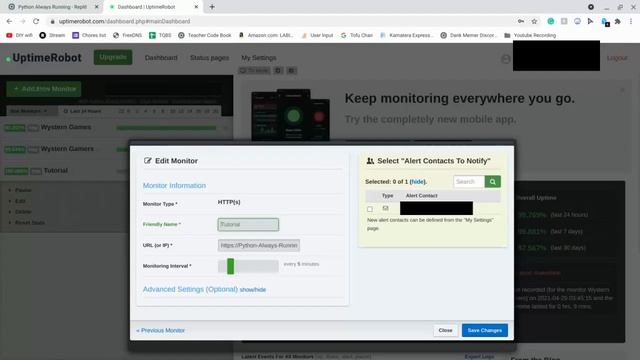Close the Dashboard UptimeRobot tab

[x=196, y=7]
